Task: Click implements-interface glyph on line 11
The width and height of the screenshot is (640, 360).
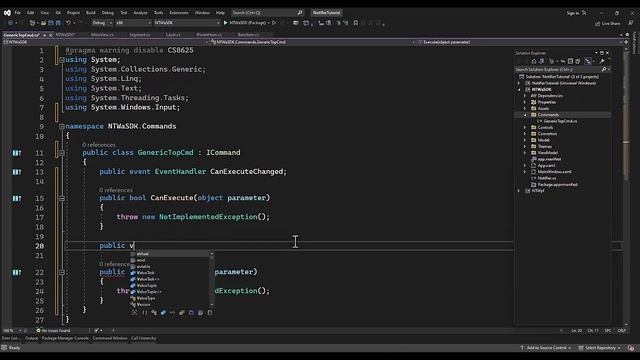Action: tap(17, 153)
